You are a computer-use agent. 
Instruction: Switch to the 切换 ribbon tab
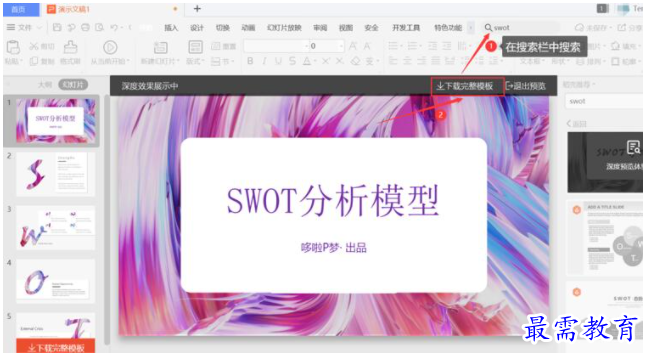coord(222,28)
